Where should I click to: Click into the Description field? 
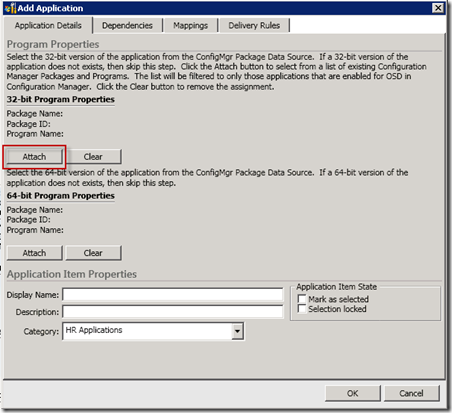(x=173, y=312)
